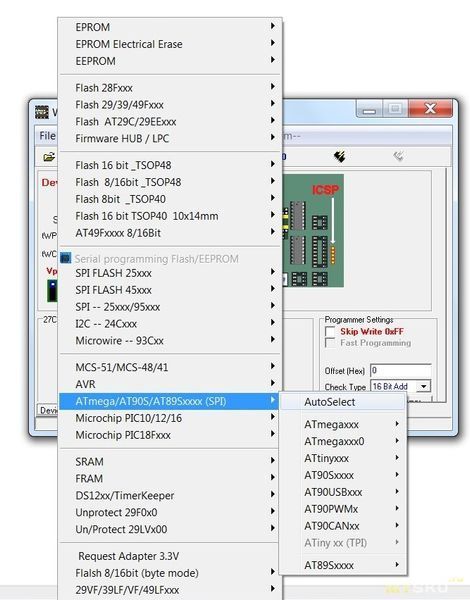This screenshot has height=600, width=470.
Task: Expand AT90USBxxx device list
Action: [x=343, y=492]
